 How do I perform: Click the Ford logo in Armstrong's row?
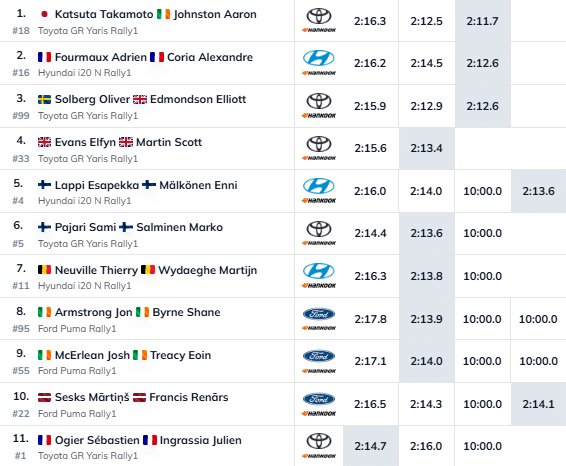[x=319, y=314]
